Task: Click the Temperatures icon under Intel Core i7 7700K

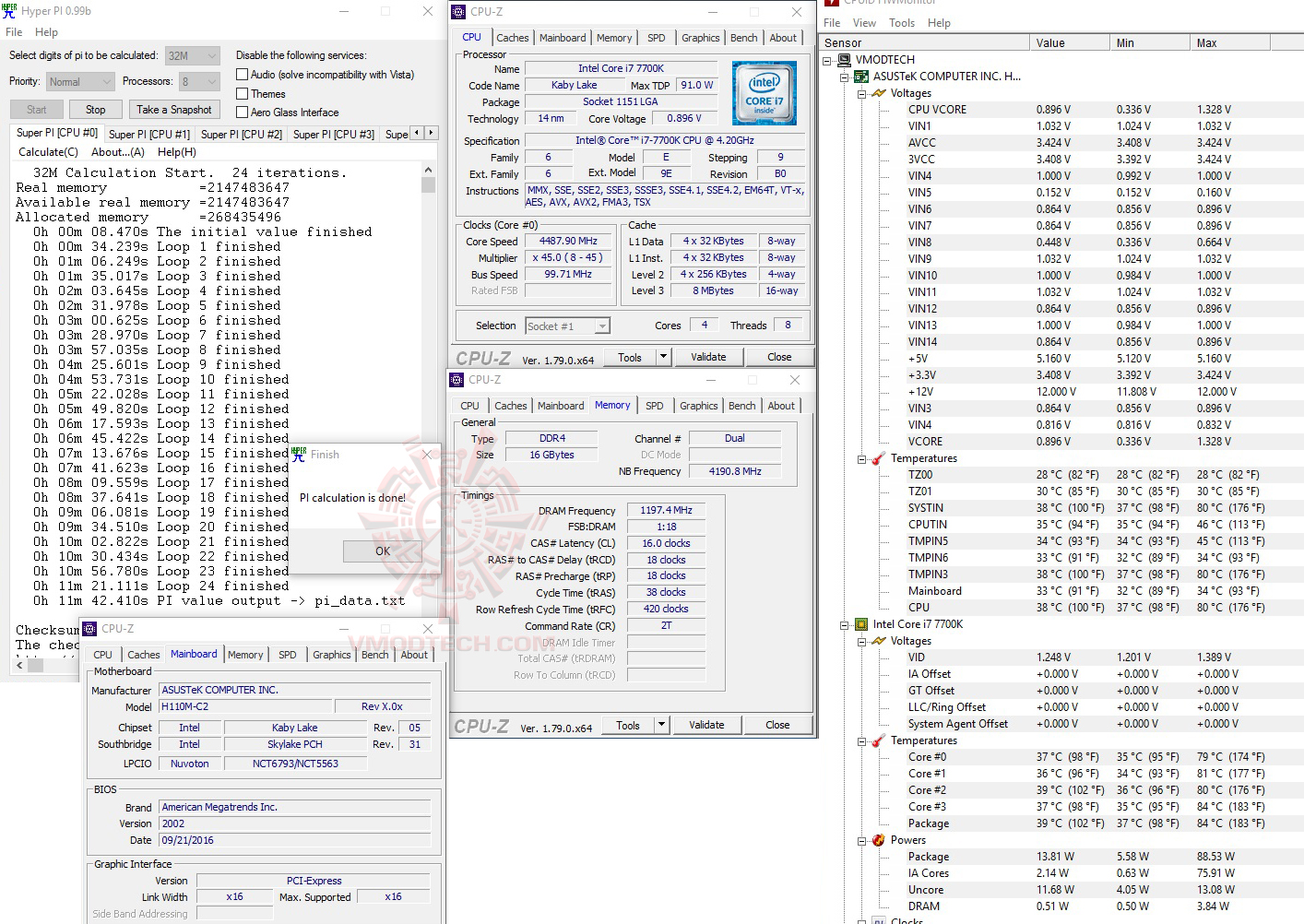Action: coord(876,740)
